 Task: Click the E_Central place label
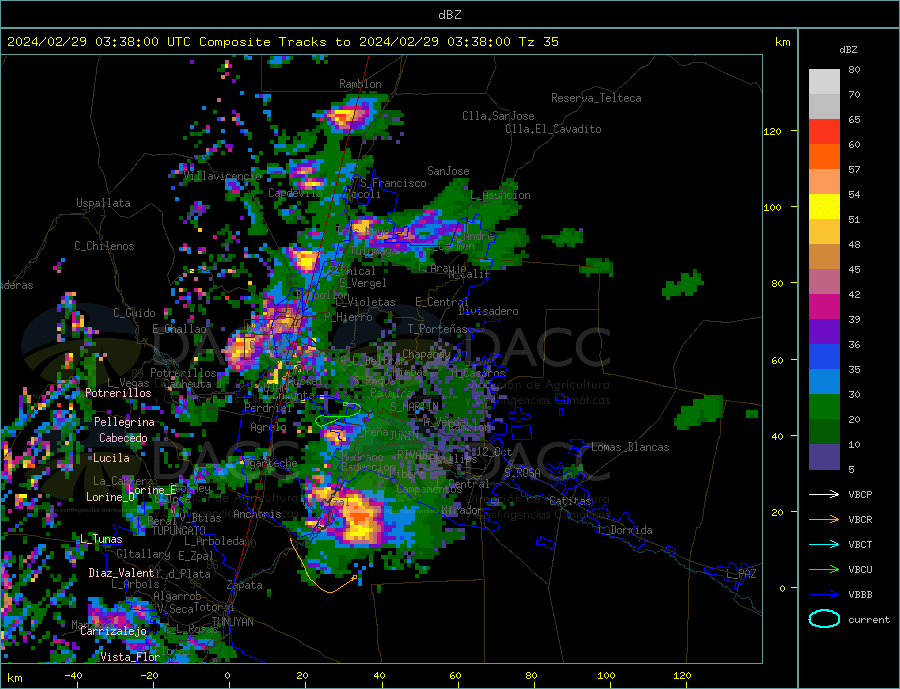(441, 302)
